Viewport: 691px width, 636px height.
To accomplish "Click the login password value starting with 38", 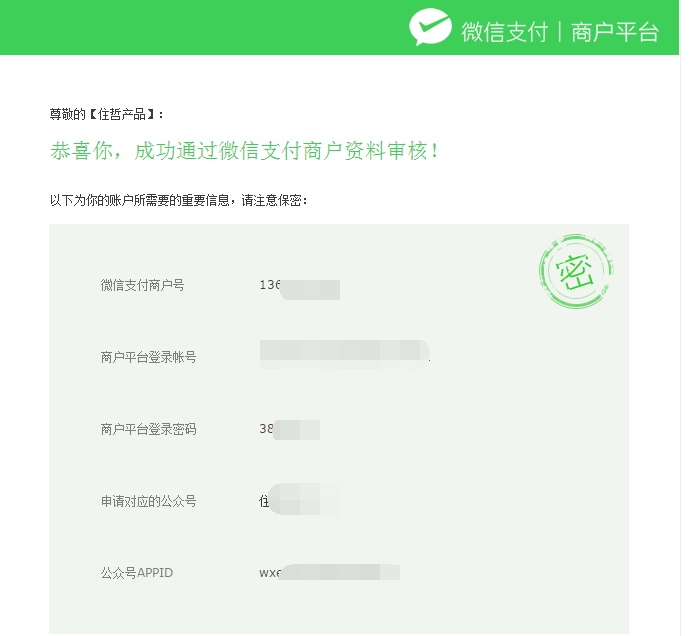I will [289, 430].
